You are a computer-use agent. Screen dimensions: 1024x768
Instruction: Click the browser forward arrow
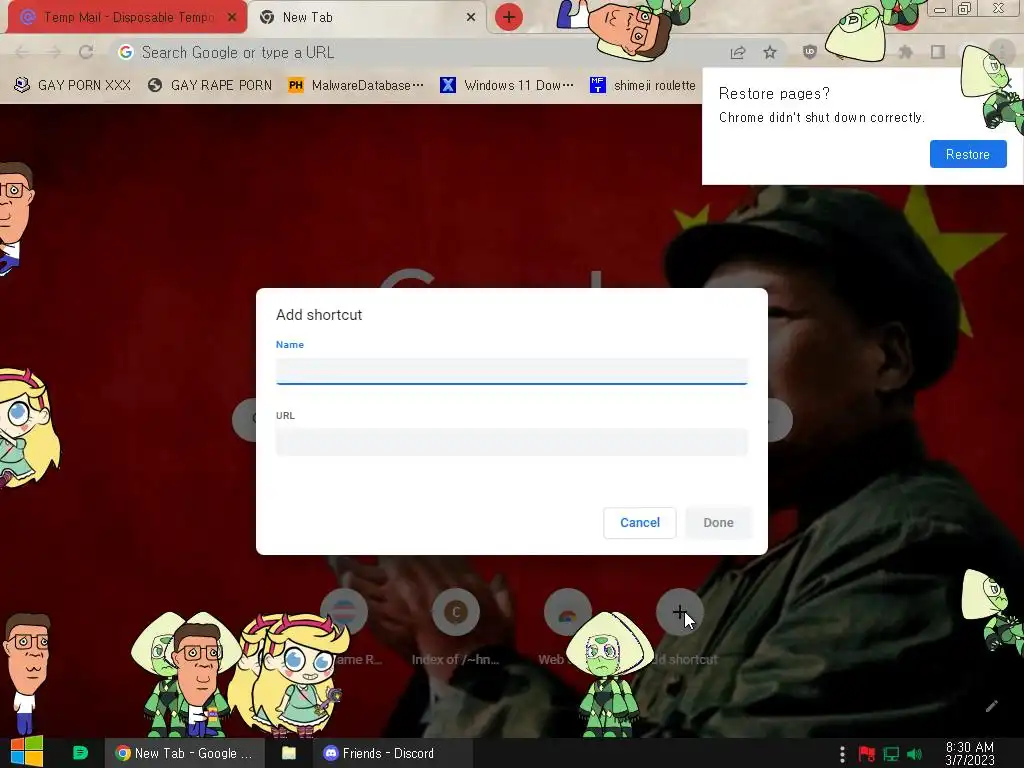point(54,52)
